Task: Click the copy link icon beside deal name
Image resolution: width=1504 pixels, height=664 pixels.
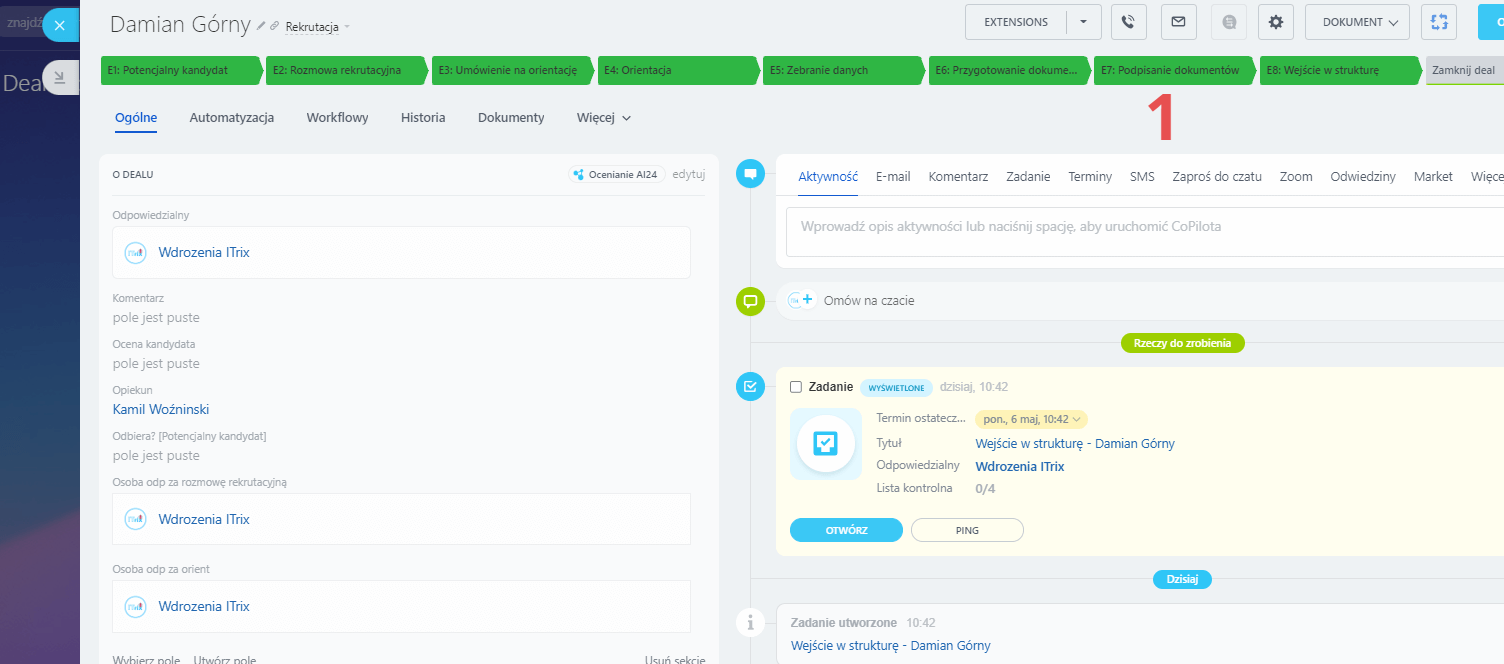Action: coord(274,26)
